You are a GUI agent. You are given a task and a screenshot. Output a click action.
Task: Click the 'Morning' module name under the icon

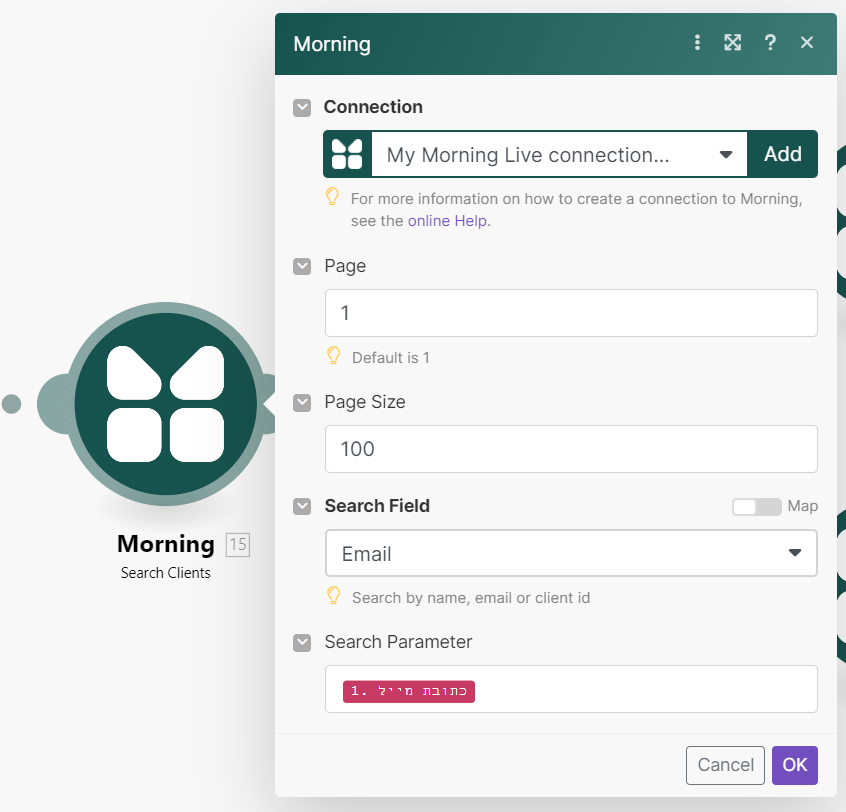coord(166,544)
